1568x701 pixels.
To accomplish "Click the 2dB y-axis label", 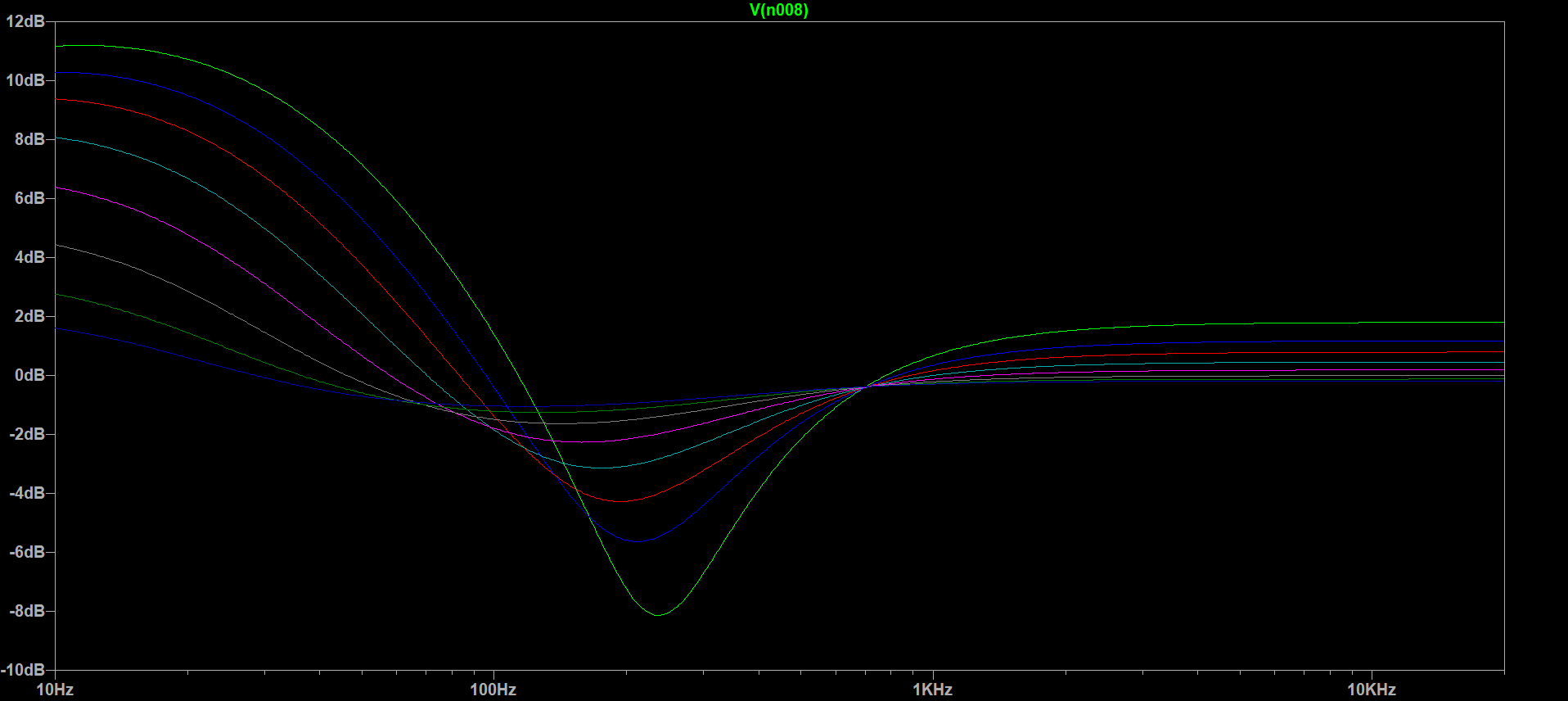I will (29, 316).
